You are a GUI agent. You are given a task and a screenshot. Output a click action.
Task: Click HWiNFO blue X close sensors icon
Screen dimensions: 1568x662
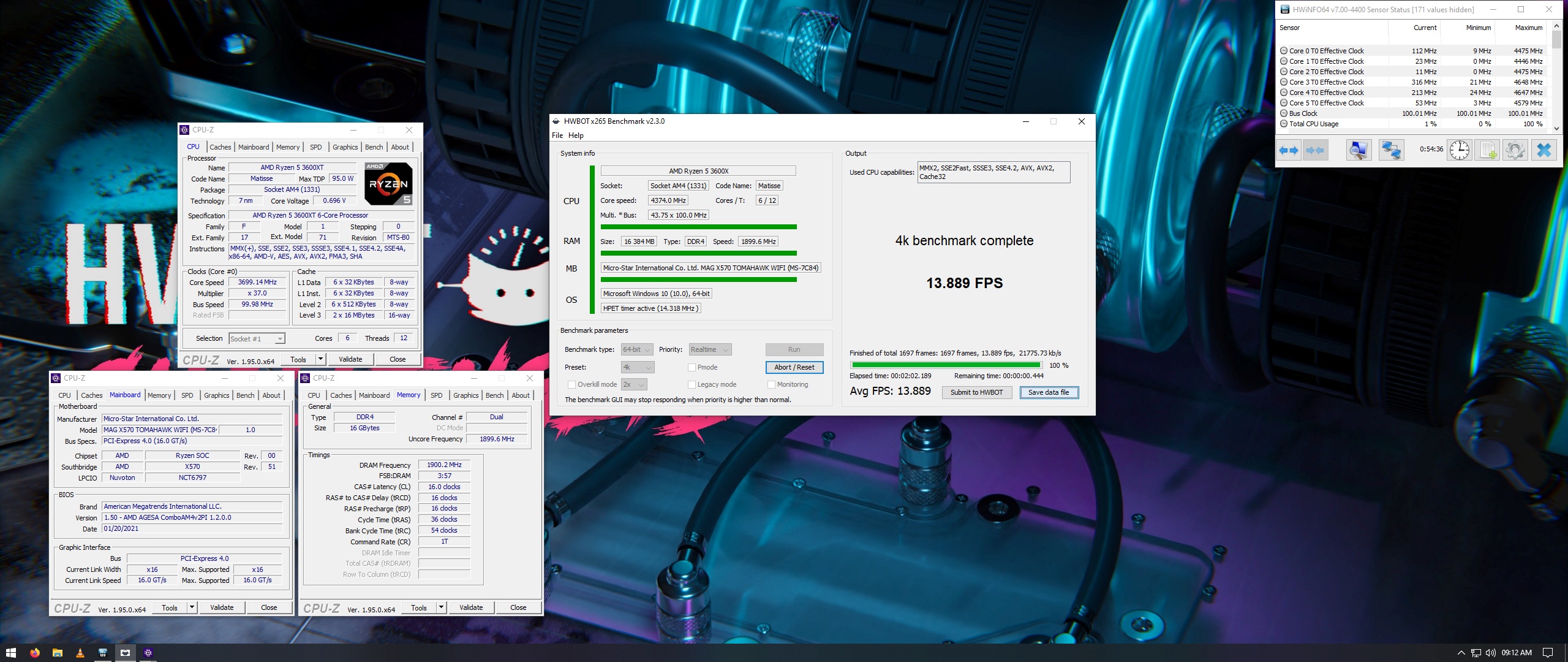pos(1544,150)
